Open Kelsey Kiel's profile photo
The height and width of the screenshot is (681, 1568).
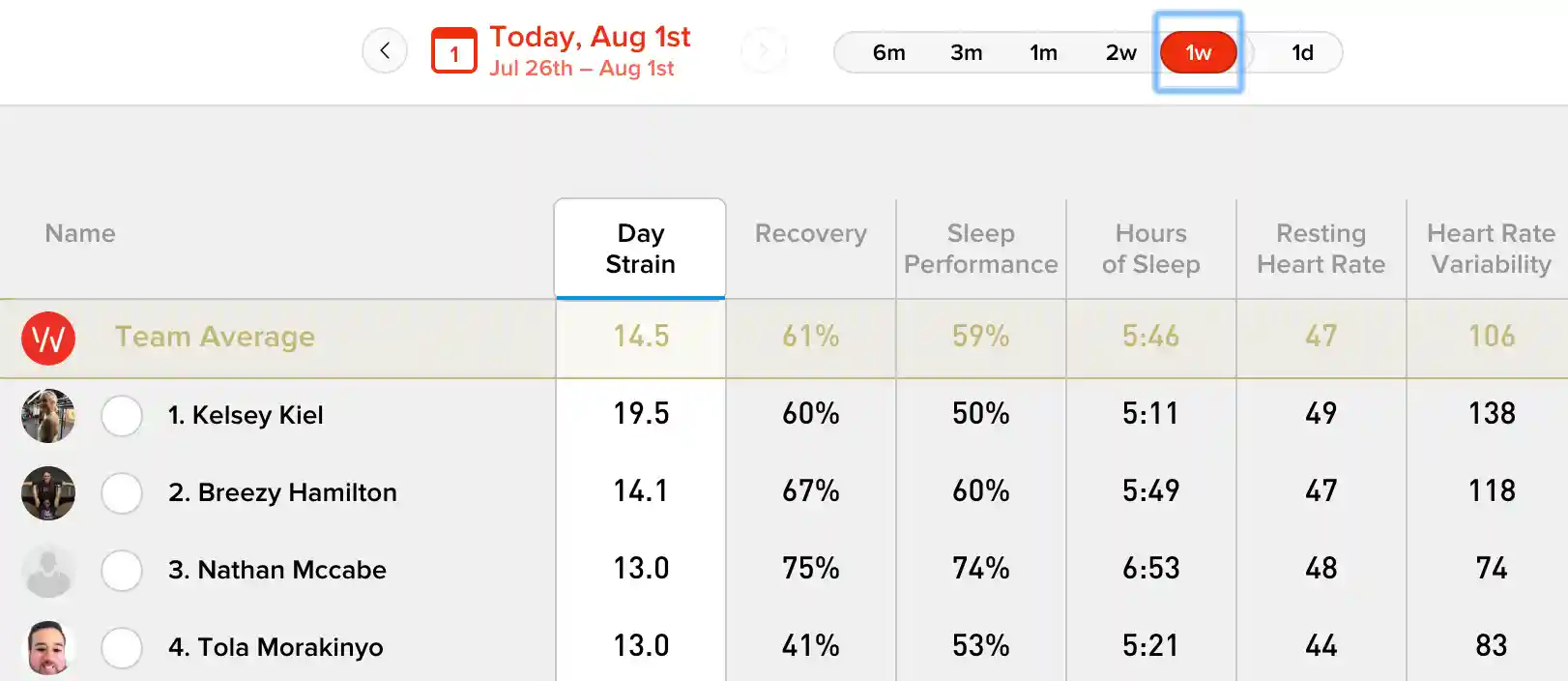click(48, 416)
